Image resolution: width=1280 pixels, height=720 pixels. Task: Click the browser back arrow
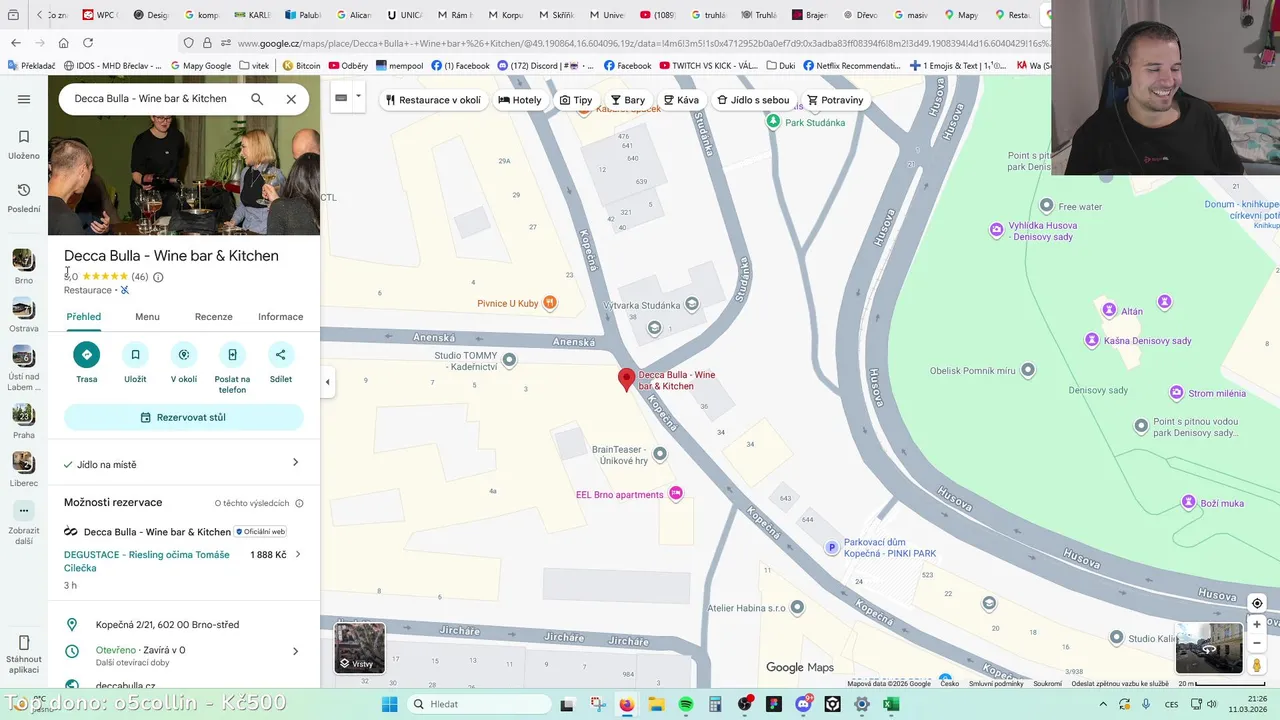tap(15, 43)
